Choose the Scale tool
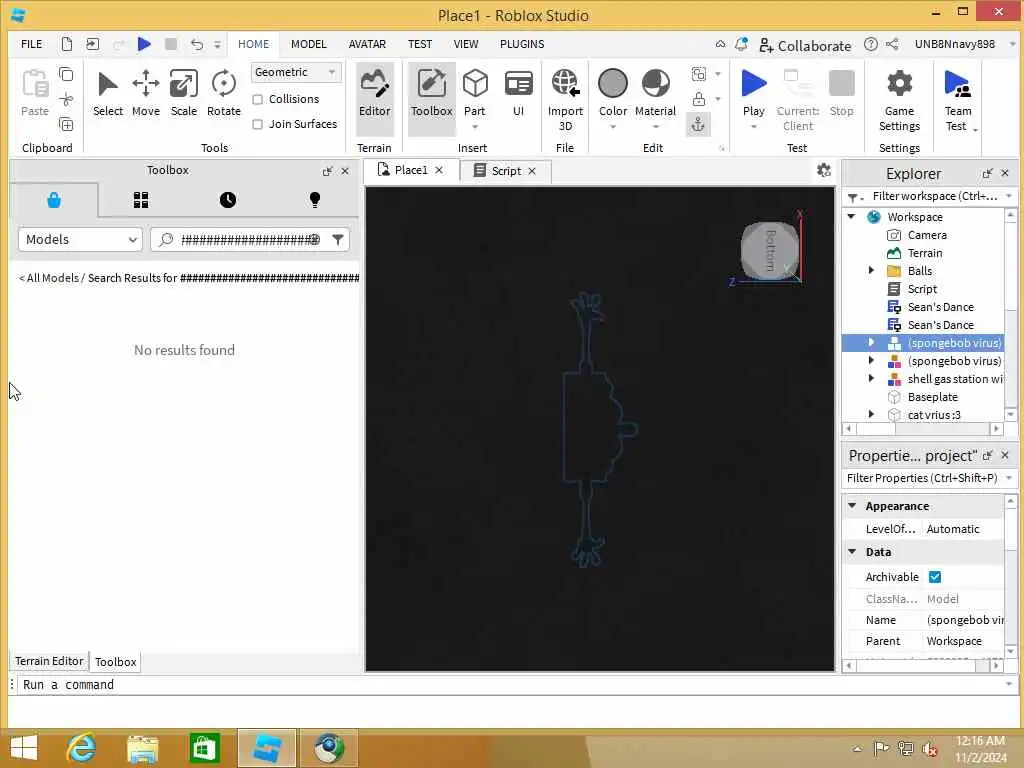Image resolution: width=1024 pixels, height=768 pixels. point(184,94)
